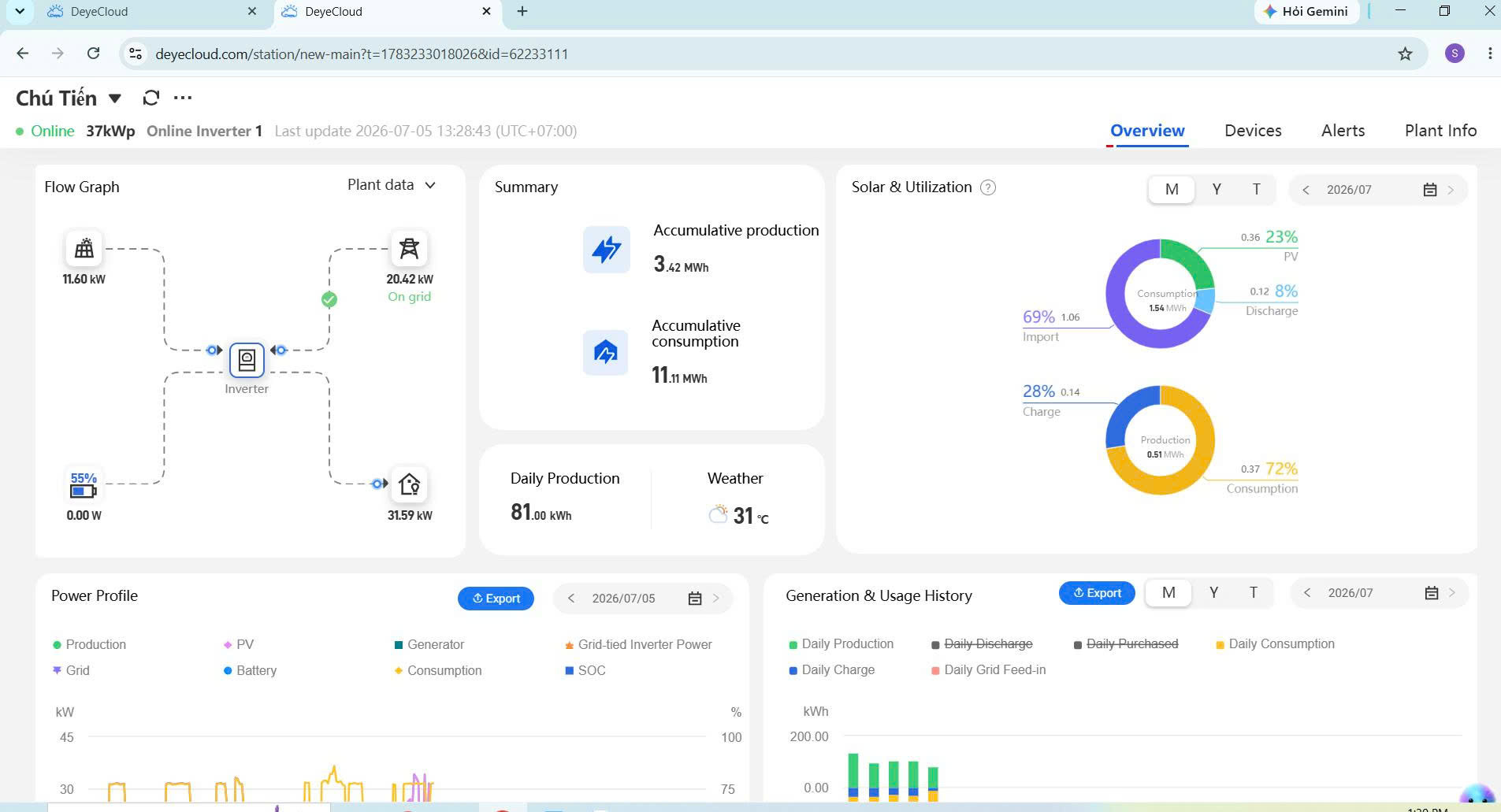
Task: Click the weather cloud-sun icon
Action: (x=718, y=514)
